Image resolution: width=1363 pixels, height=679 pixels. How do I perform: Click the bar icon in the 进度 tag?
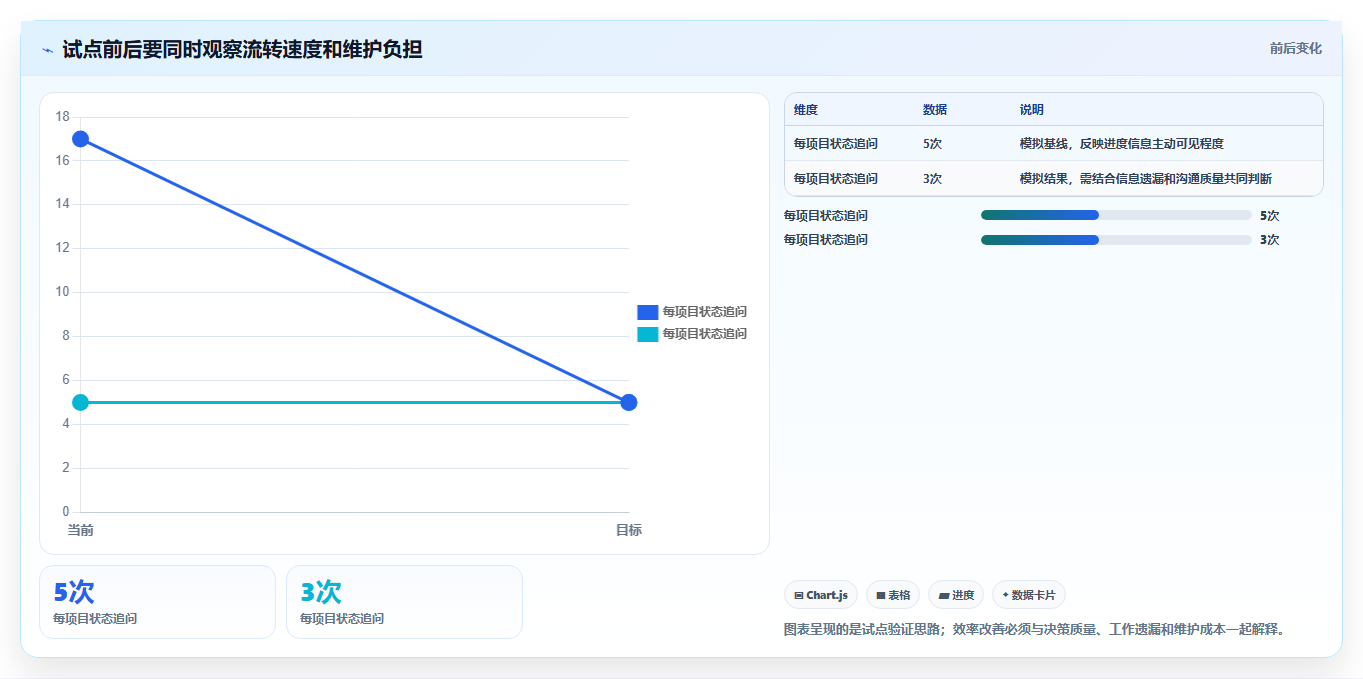944,595
